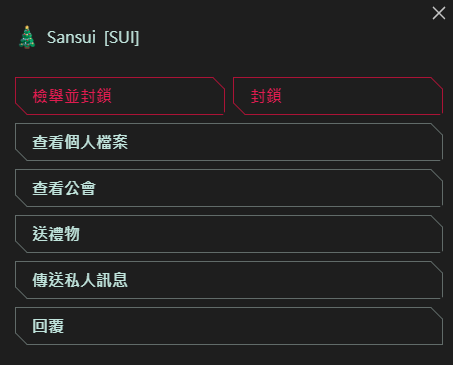Click the Sansui player name
This screenshot has width=453, height=365.
71,37
